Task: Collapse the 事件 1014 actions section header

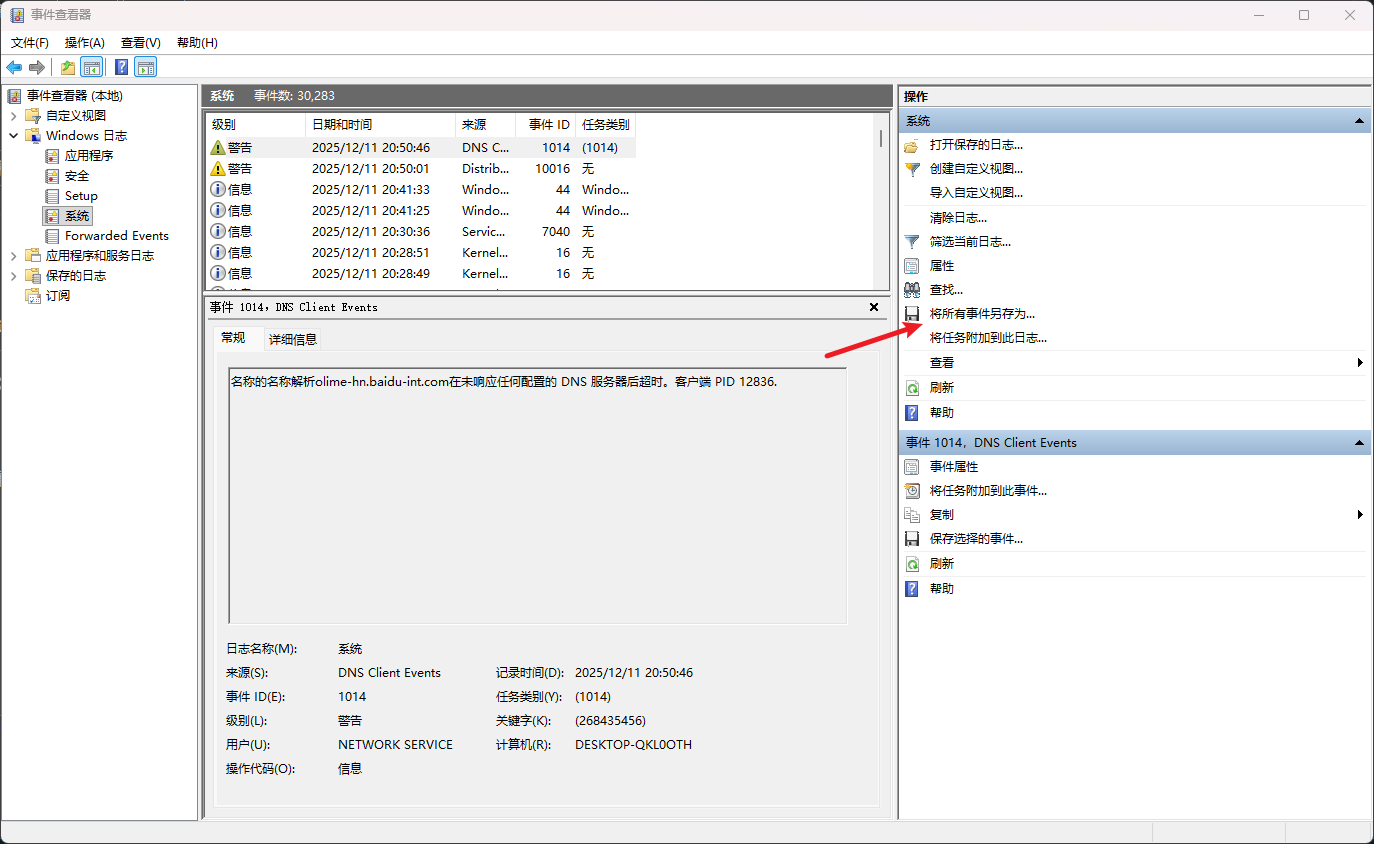Action: (x=1134, y=442)
